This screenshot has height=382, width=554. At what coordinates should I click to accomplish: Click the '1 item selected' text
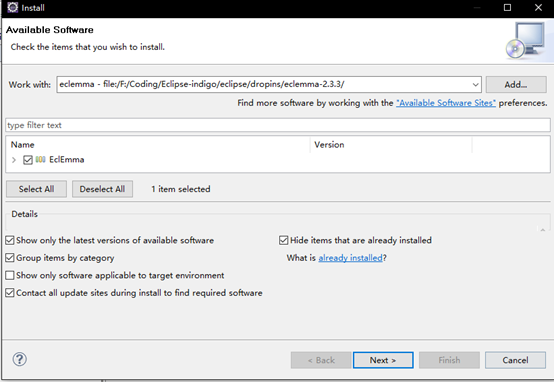[181, 189]
